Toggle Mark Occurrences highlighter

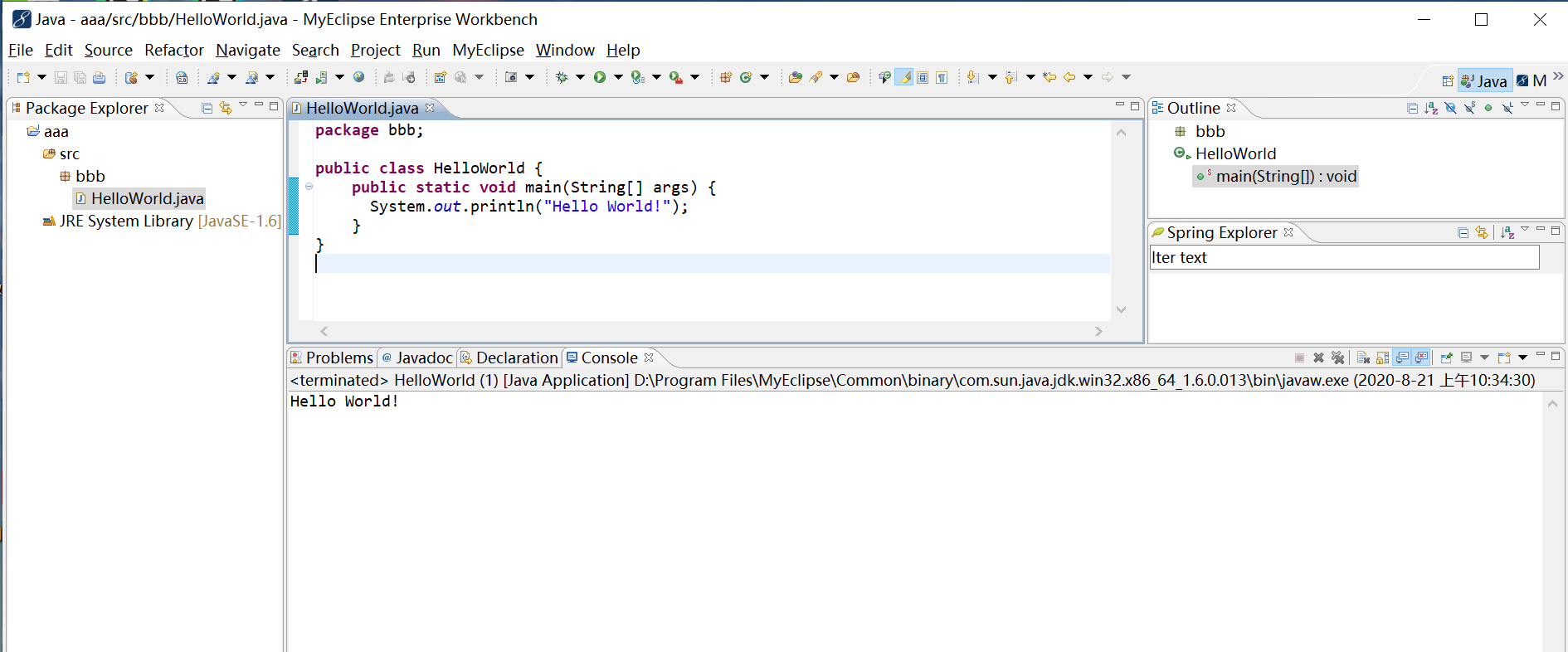[x=904, y=77]
